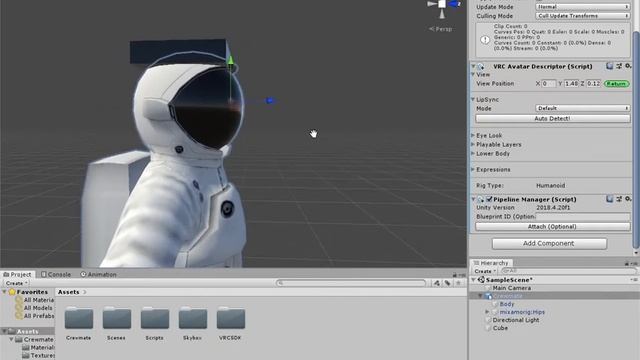Open the Update Mode dropdown
The image size is (640, 360).
click(x=582, y=7)
